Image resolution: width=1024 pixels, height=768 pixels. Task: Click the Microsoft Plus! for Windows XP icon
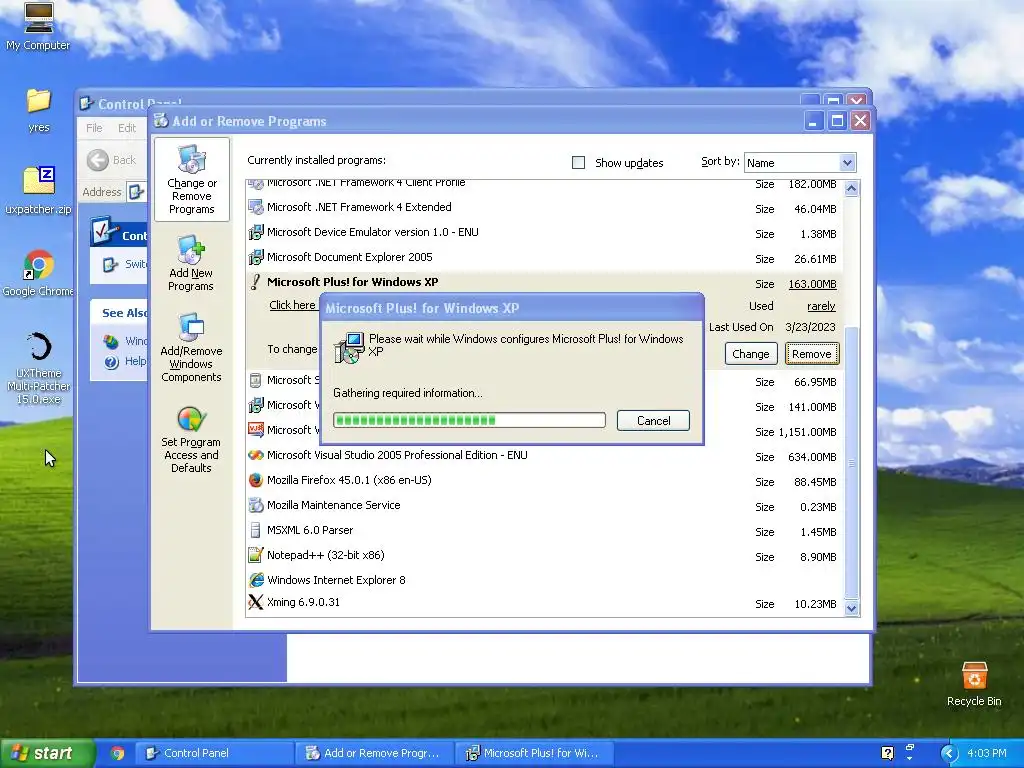pyautogui.click(x=256, y=282)
